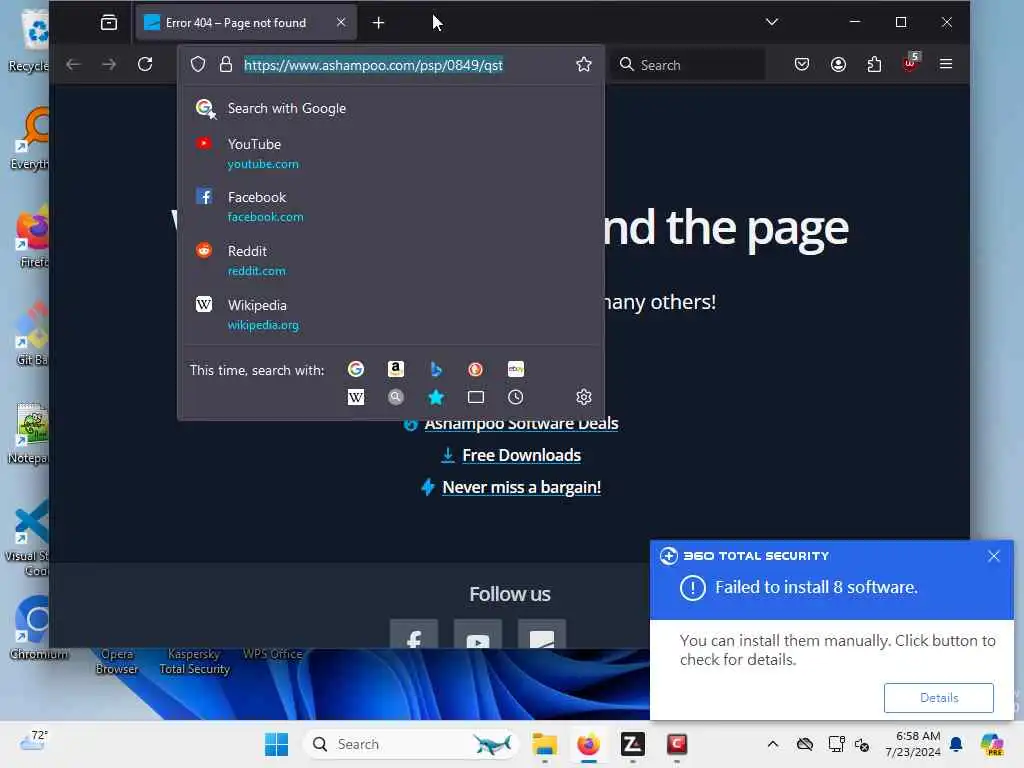1024x768 pixels.
Task: Open the Z app taskbar icon
Action: 632,744
